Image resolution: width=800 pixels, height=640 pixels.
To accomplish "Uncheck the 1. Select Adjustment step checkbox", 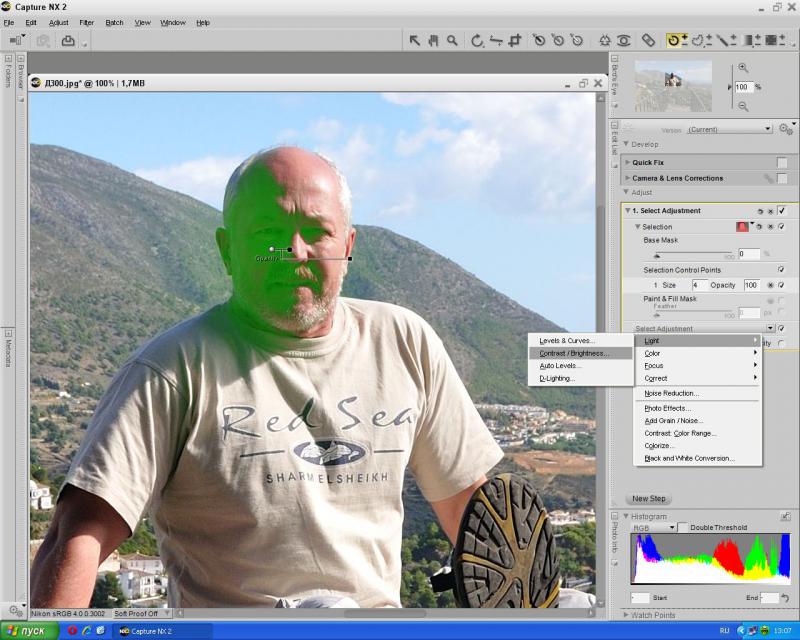I will (x=782, y=210).
